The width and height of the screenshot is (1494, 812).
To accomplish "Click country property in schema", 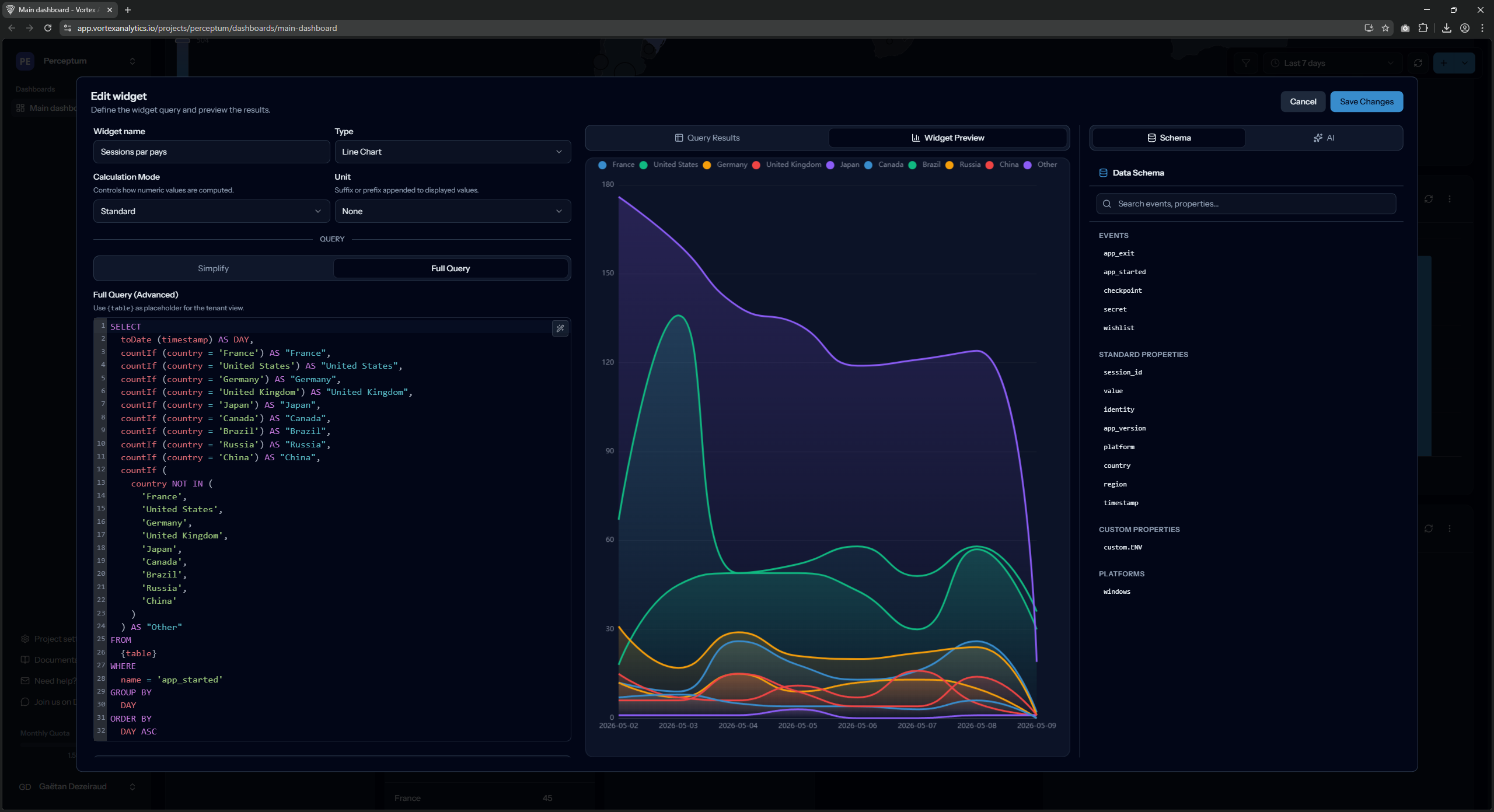I will 1117,466.
